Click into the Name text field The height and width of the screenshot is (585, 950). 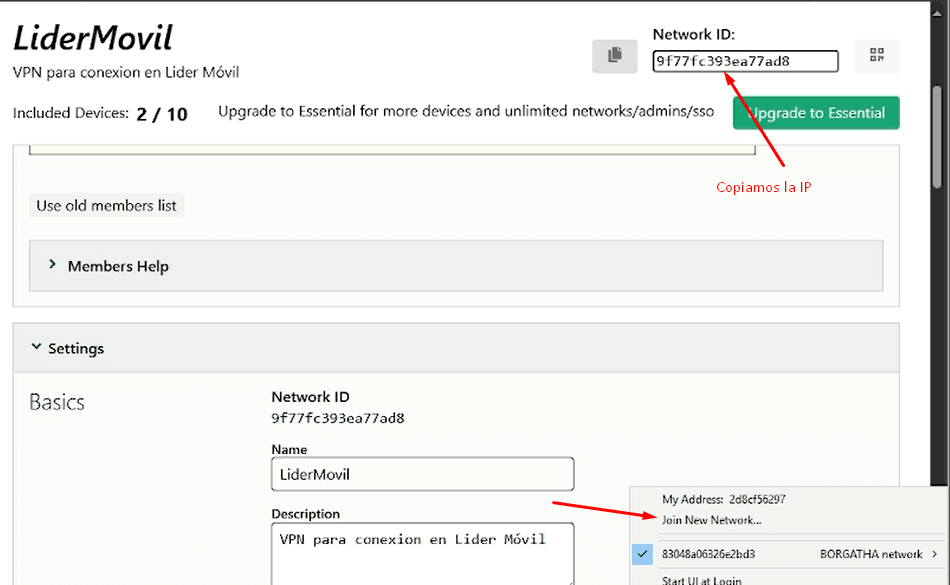[422, 474]
